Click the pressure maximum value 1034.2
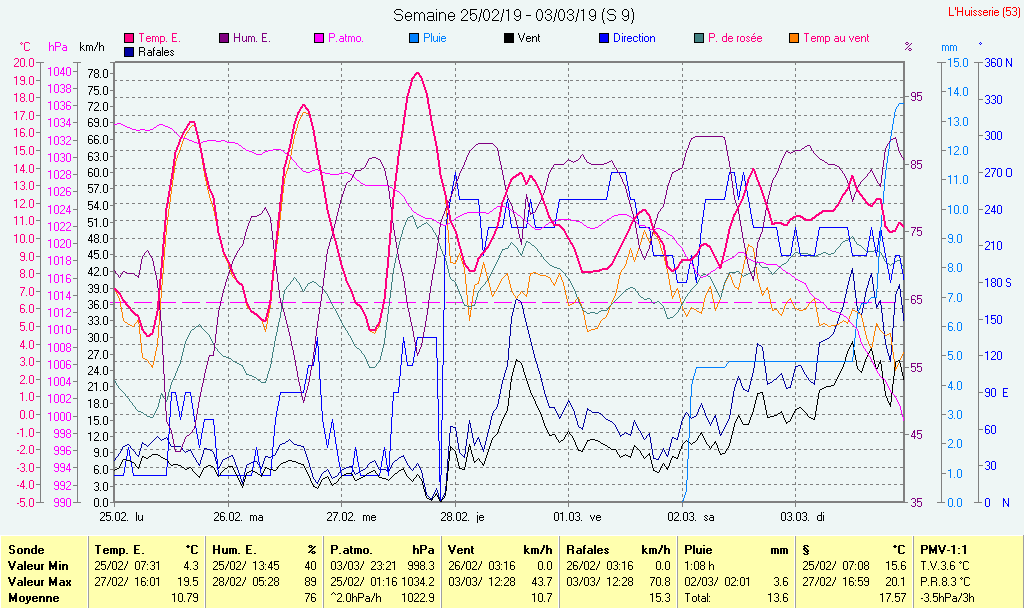1024x608 pixels. [x=419, y=581]
